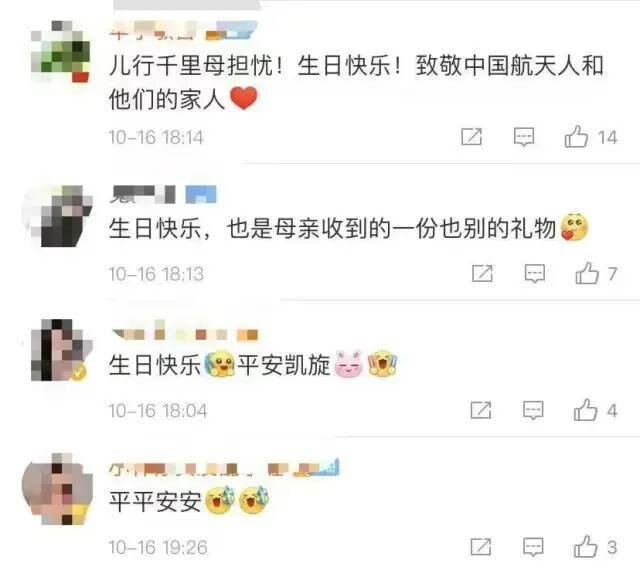The width and height of the screenshot is (640, 570).
Task: Open avatar of the first commenter
Action: tap(61, 51)
